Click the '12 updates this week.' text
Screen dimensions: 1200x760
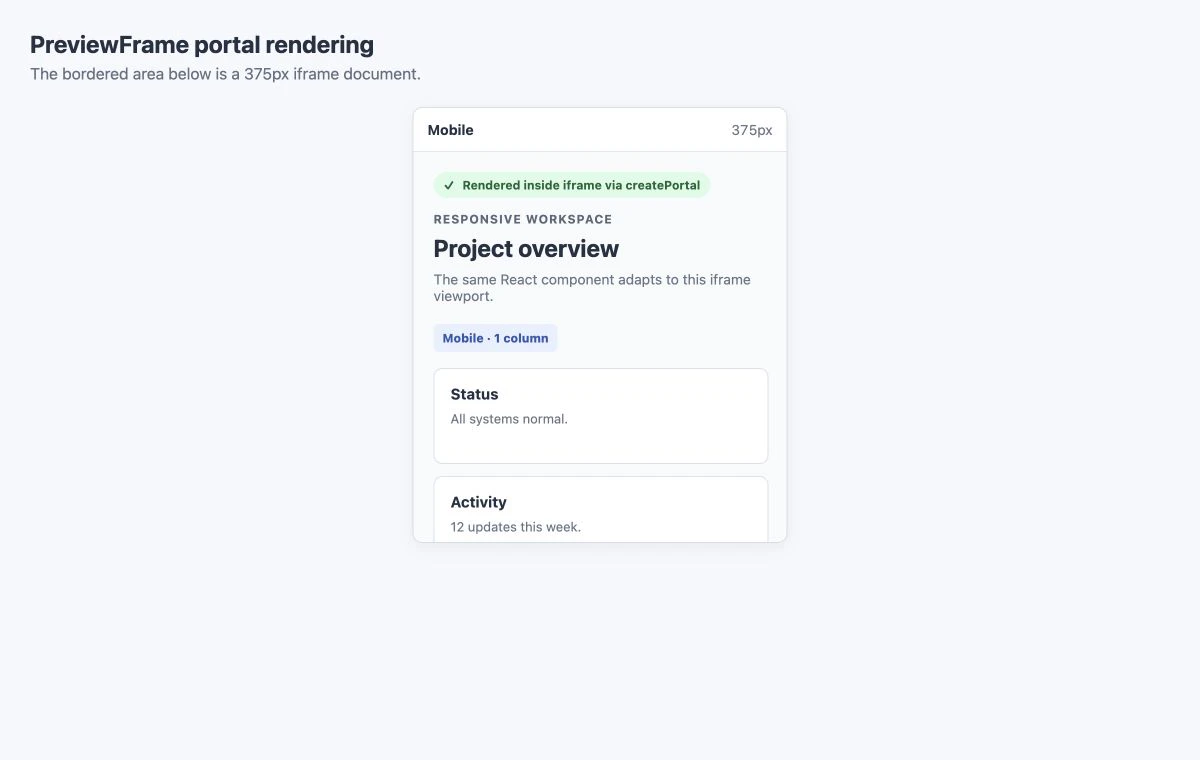point(516,527)
